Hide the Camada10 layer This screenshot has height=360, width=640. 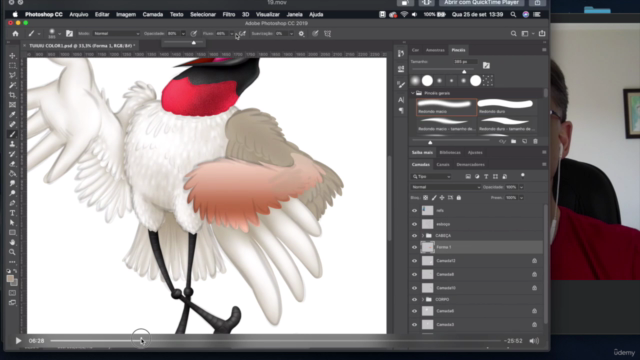click(x=414, y=288)
